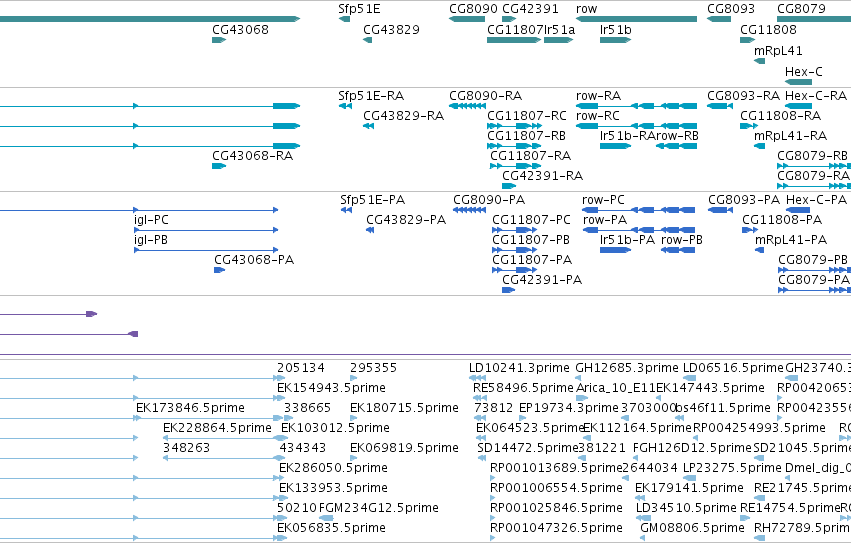Open the CG11807-RC transcript label

(x=526, y=116)
